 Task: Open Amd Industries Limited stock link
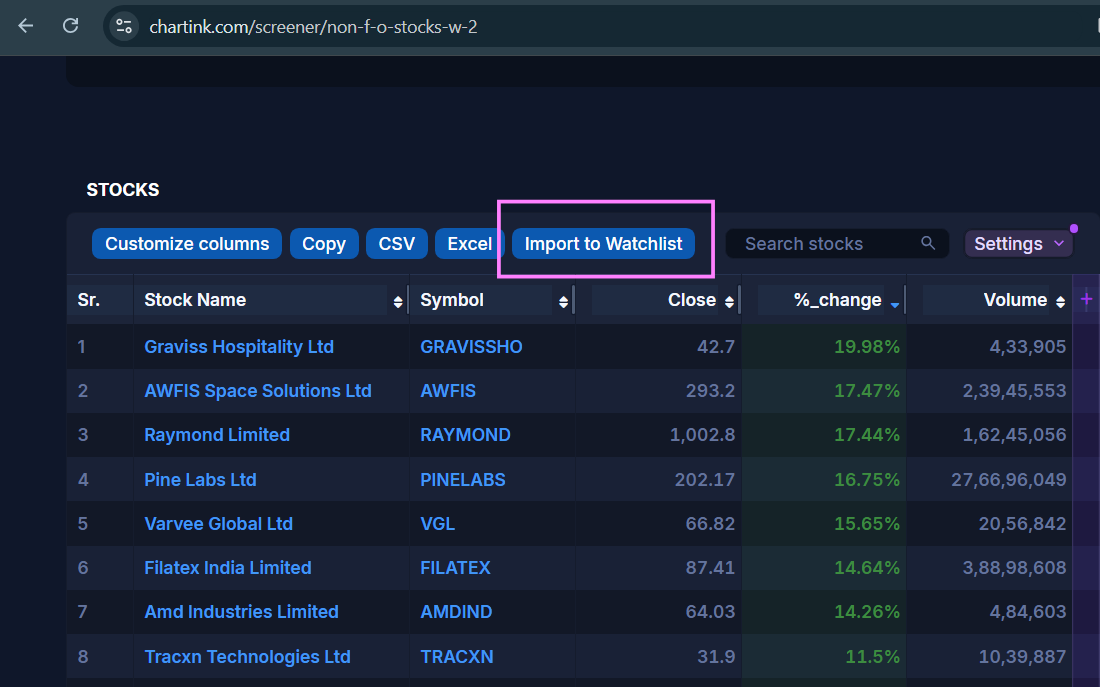pyautogui.click(x=241, y=612)
